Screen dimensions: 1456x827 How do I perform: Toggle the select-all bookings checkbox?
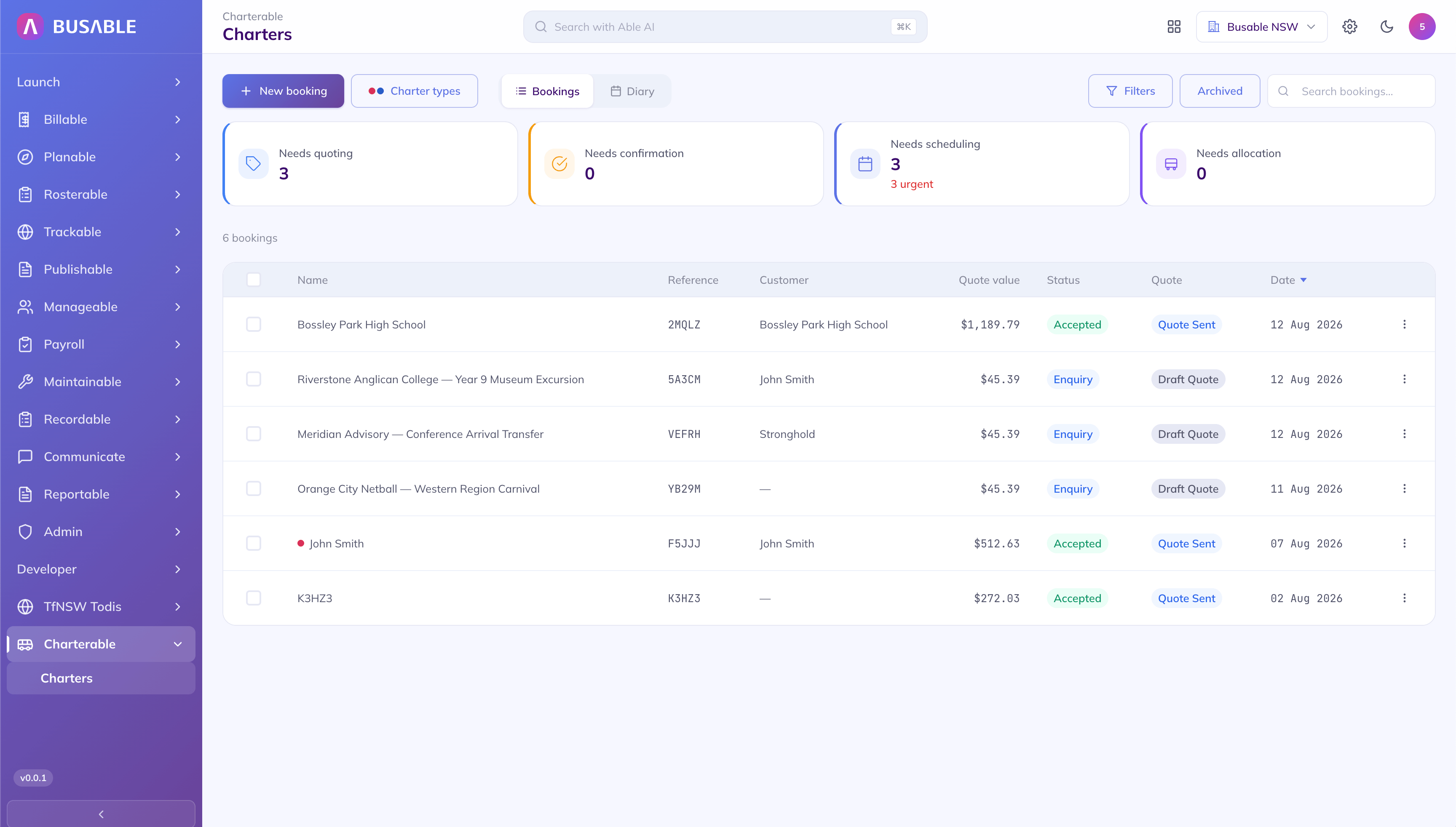pos(254,280)
